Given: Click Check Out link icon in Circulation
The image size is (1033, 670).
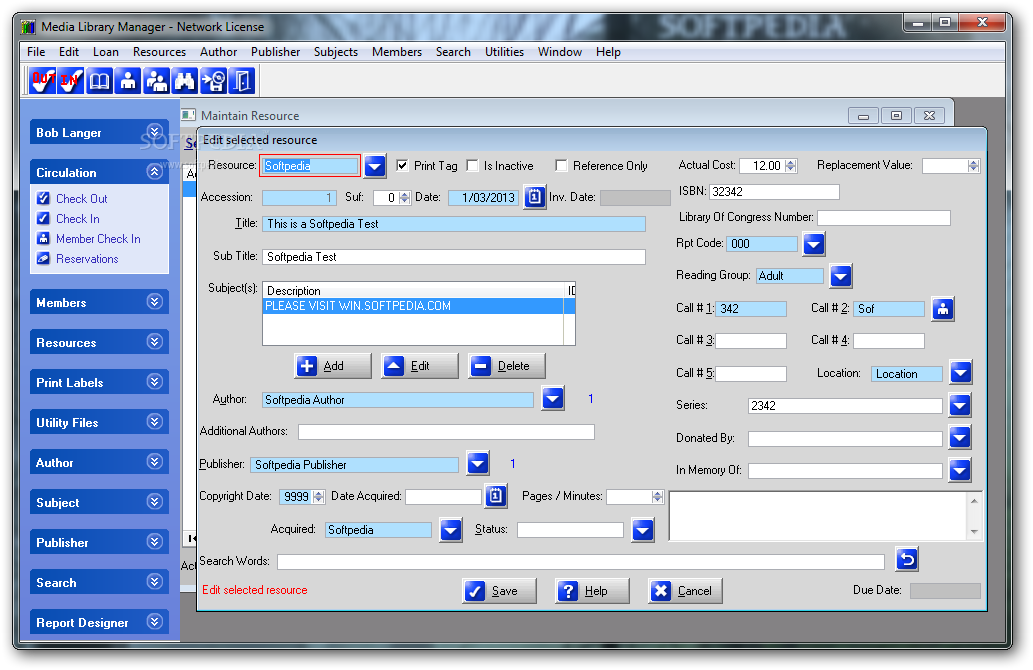Looking at the screenshot, I should coord(43,198).
